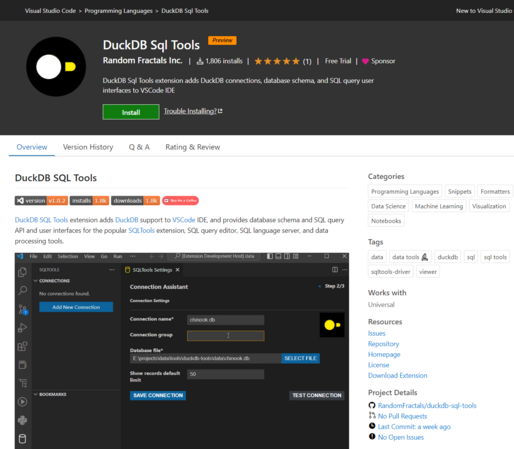Click the Notebooks category chip

(x=386, y=221)
